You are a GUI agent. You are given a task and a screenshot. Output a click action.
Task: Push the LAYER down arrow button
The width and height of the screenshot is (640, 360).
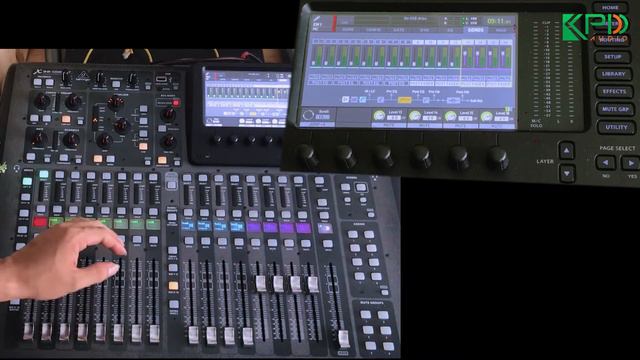pos(567,173)
